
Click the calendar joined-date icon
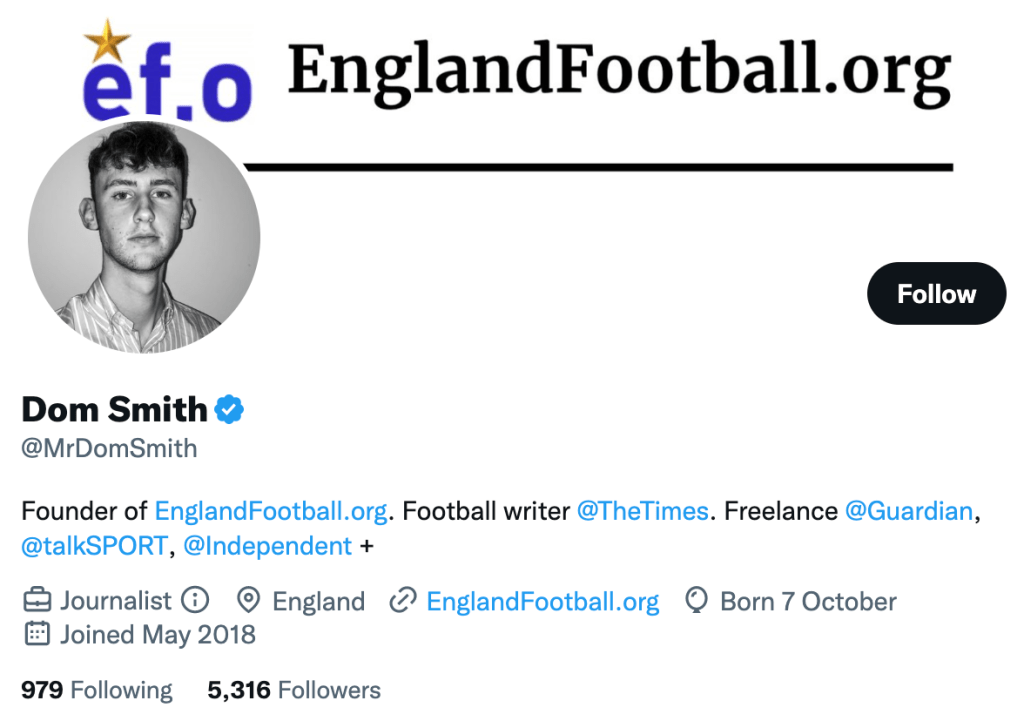[x=37, y=634]
